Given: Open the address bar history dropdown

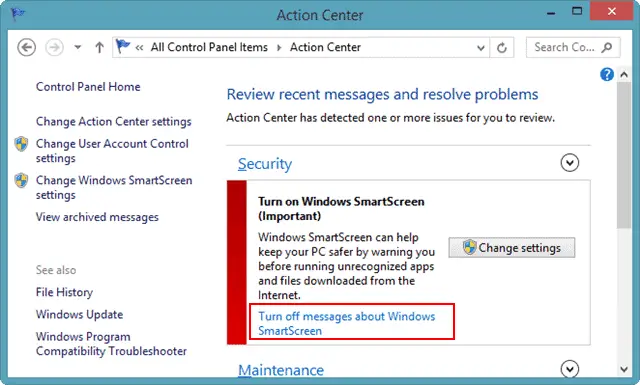Looking at the screenshot, I should [481, 48].
